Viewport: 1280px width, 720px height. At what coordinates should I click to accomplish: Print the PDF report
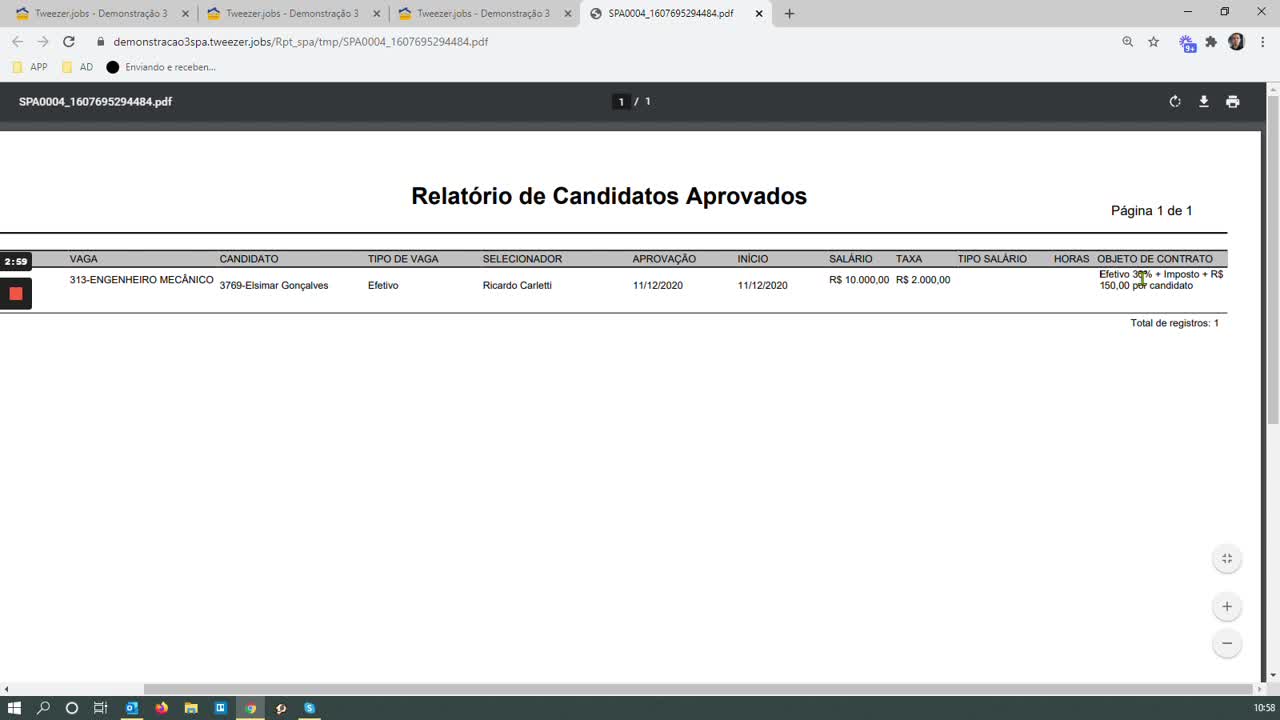tap(1233, 101)
